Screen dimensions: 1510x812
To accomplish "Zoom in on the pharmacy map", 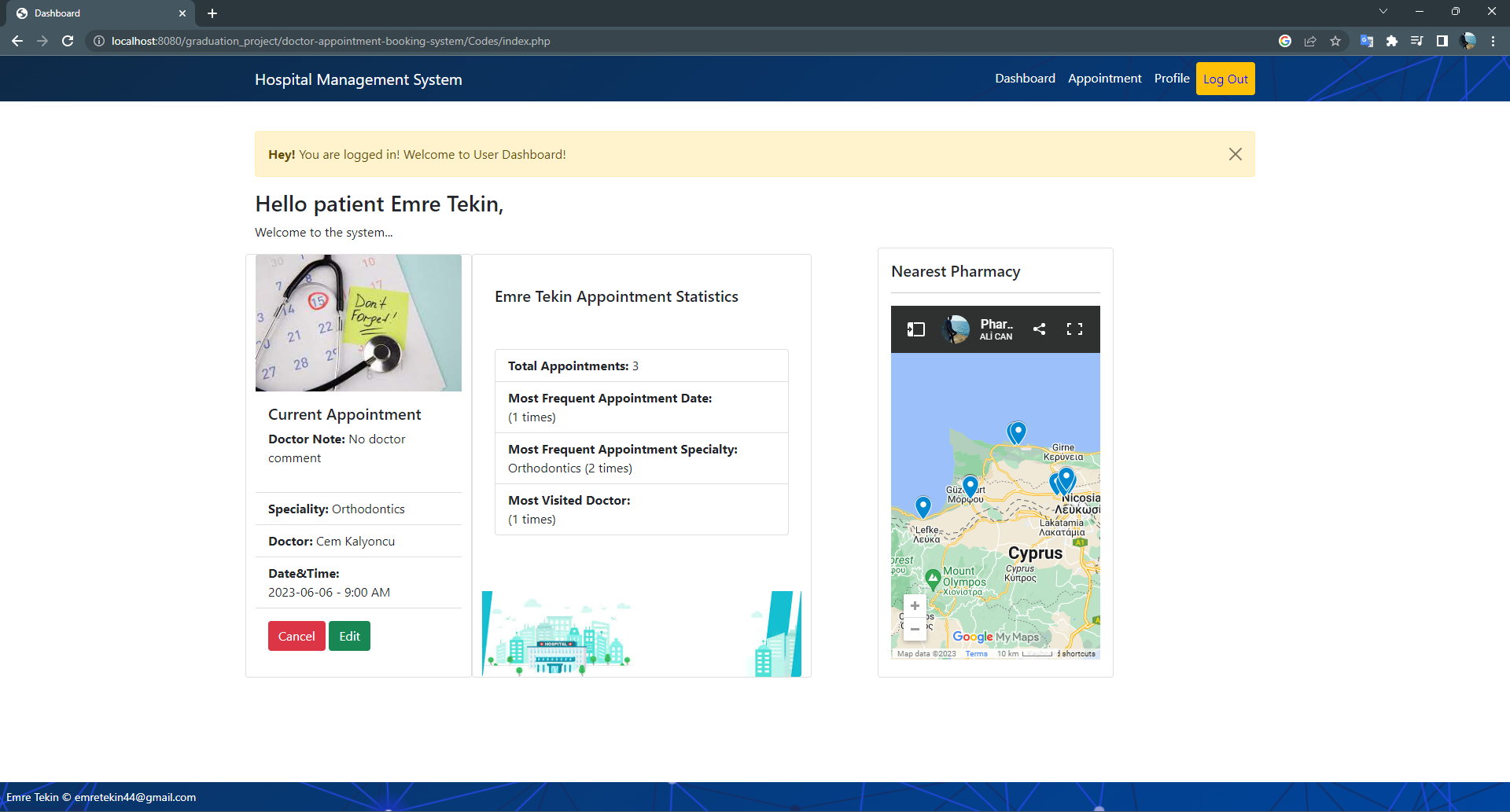I will click(x=915, y=605).
